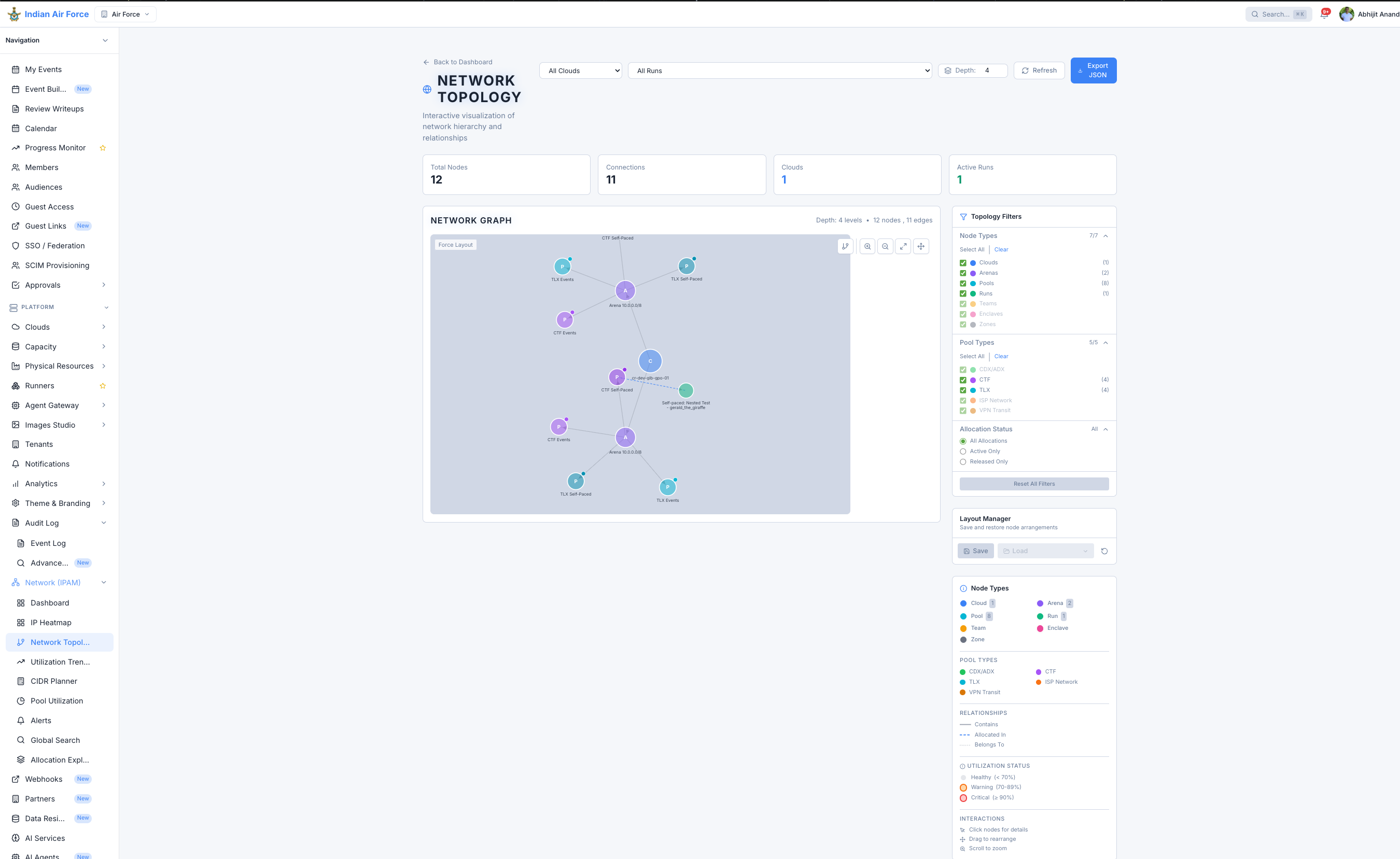Open IP Heatmap in the sidebar
The image size is (1400, 859).
tap(51, 623)
